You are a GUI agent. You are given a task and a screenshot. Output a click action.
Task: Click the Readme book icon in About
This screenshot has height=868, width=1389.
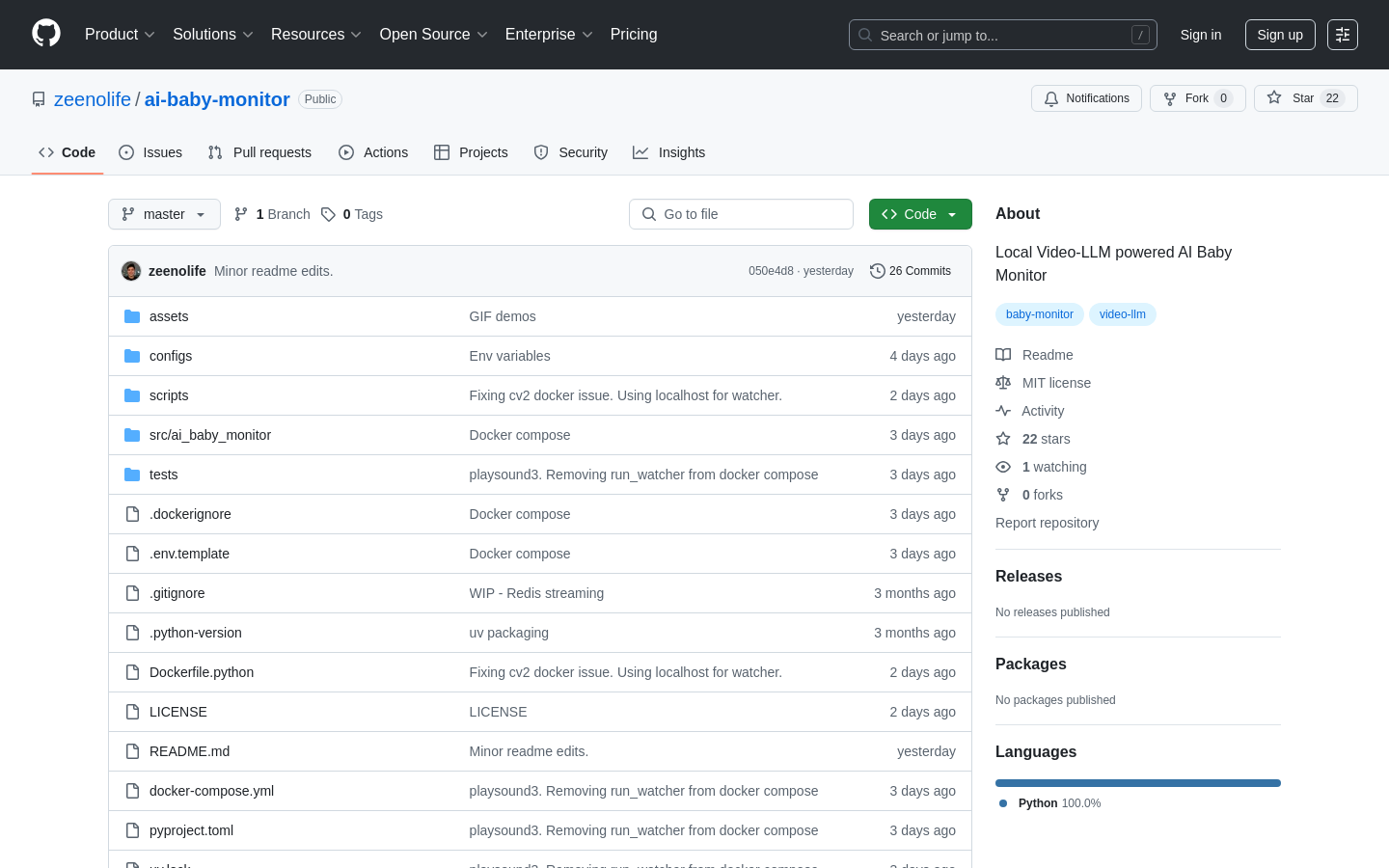[x=1003, y=355]
